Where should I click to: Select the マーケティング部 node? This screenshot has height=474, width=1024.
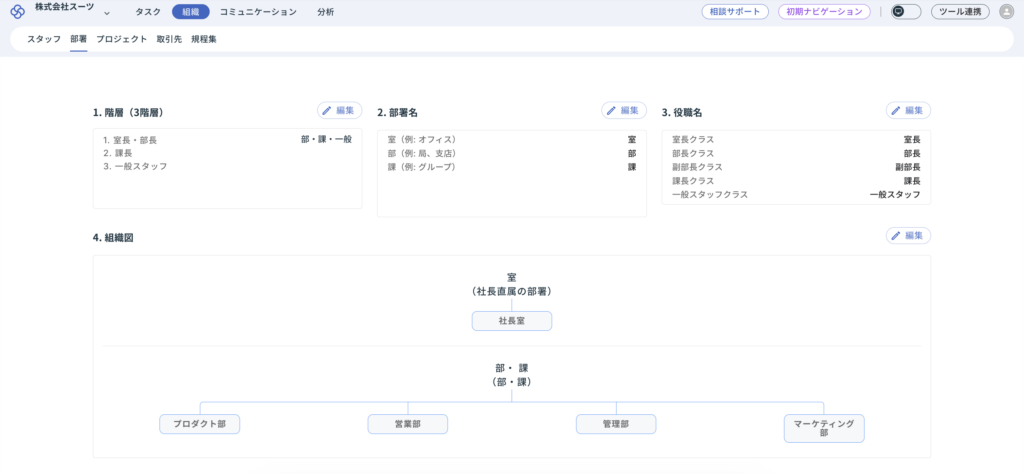click(824, 428)
